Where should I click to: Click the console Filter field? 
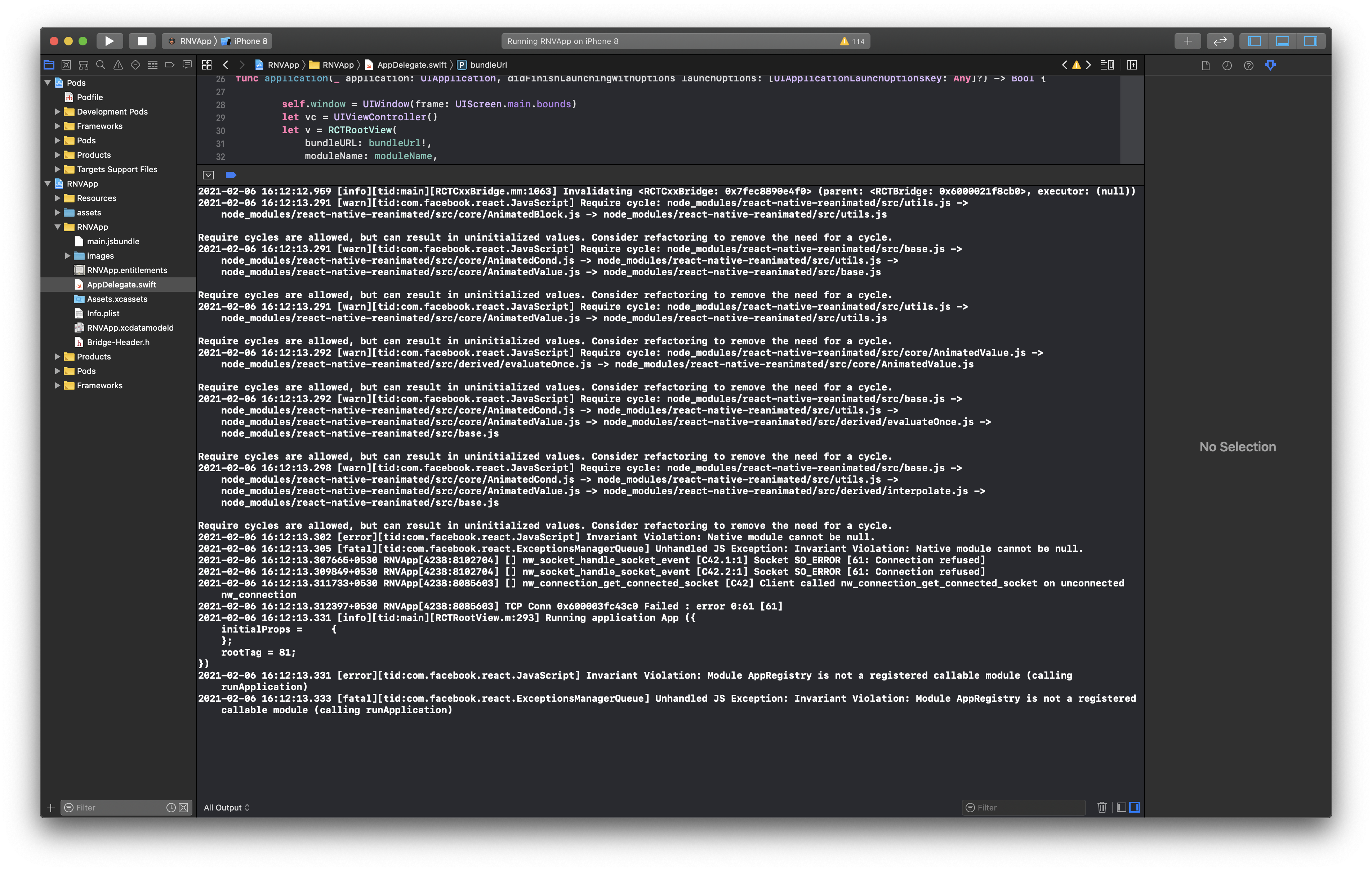[x=1024, y=807]
